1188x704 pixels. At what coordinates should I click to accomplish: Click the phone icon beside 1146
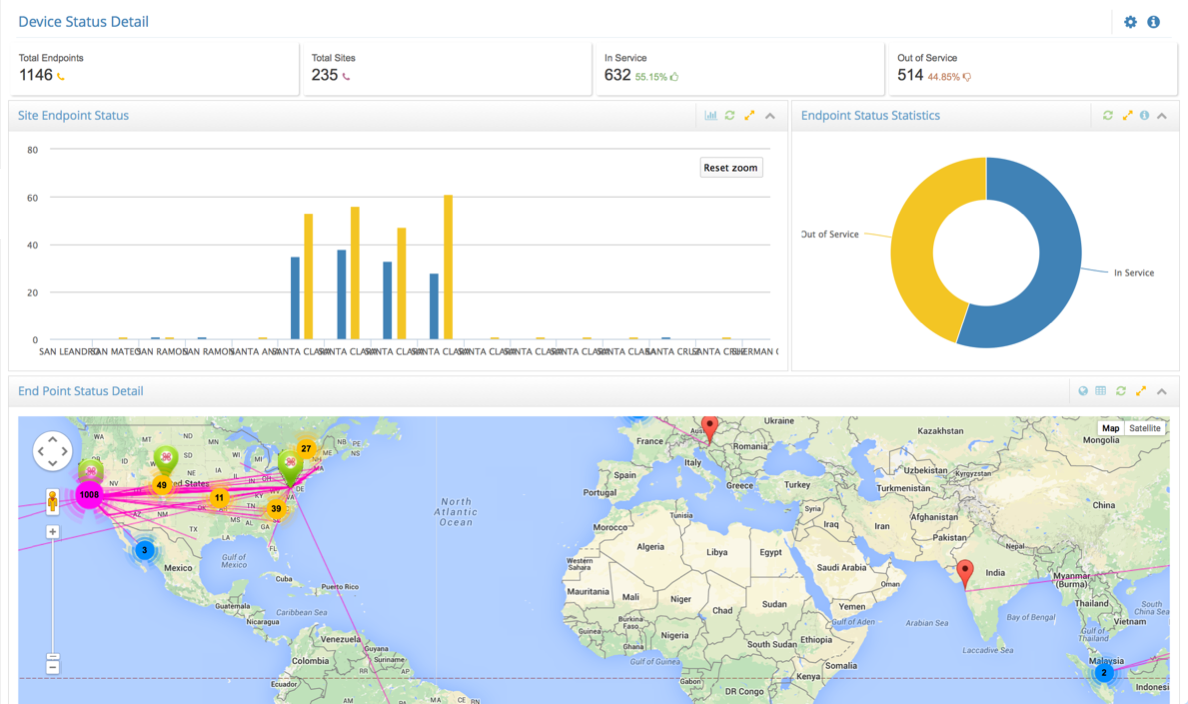[x=61, y=76]
